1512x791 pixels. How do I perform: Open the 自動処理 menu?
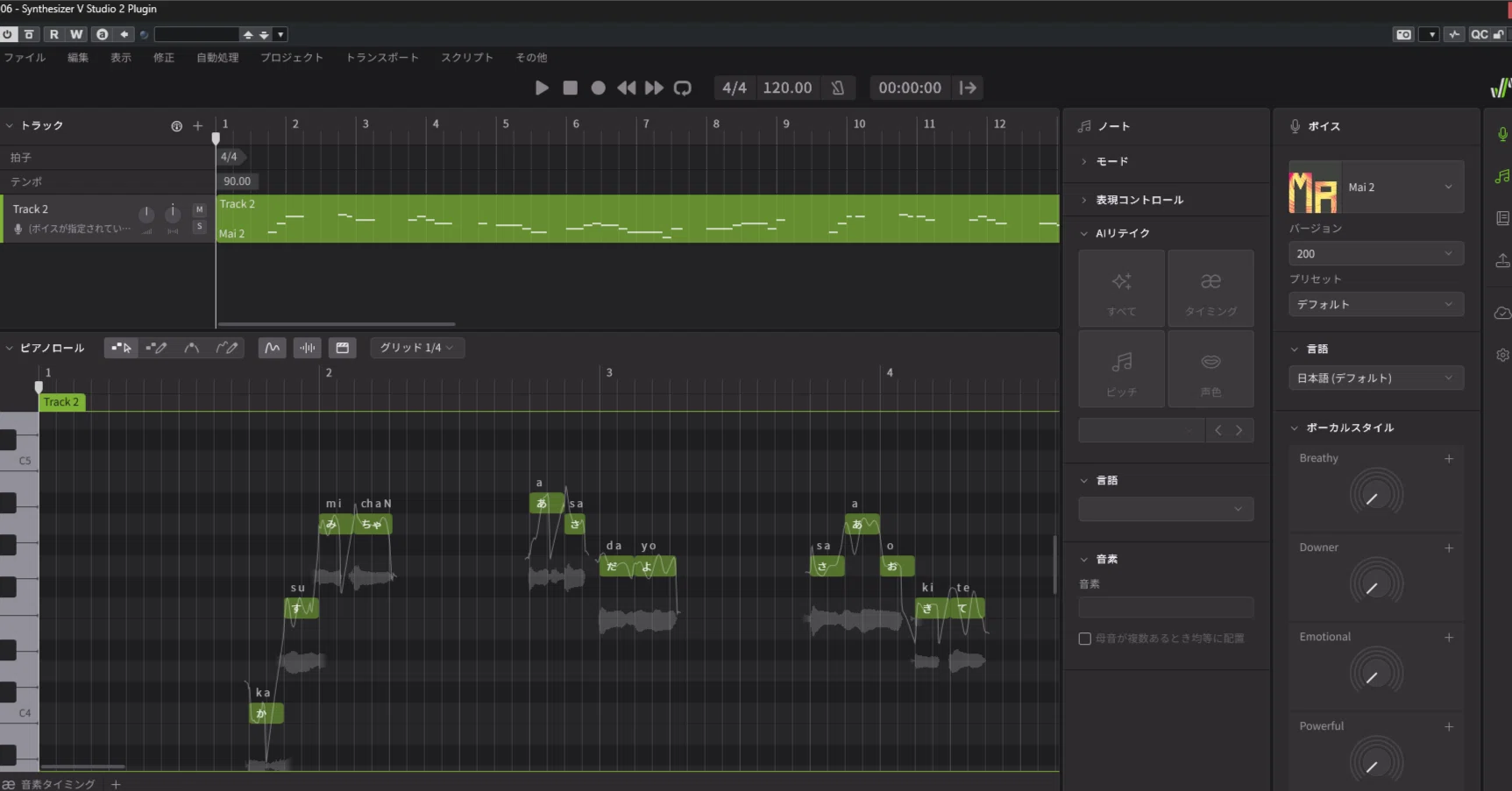(217, 58)
